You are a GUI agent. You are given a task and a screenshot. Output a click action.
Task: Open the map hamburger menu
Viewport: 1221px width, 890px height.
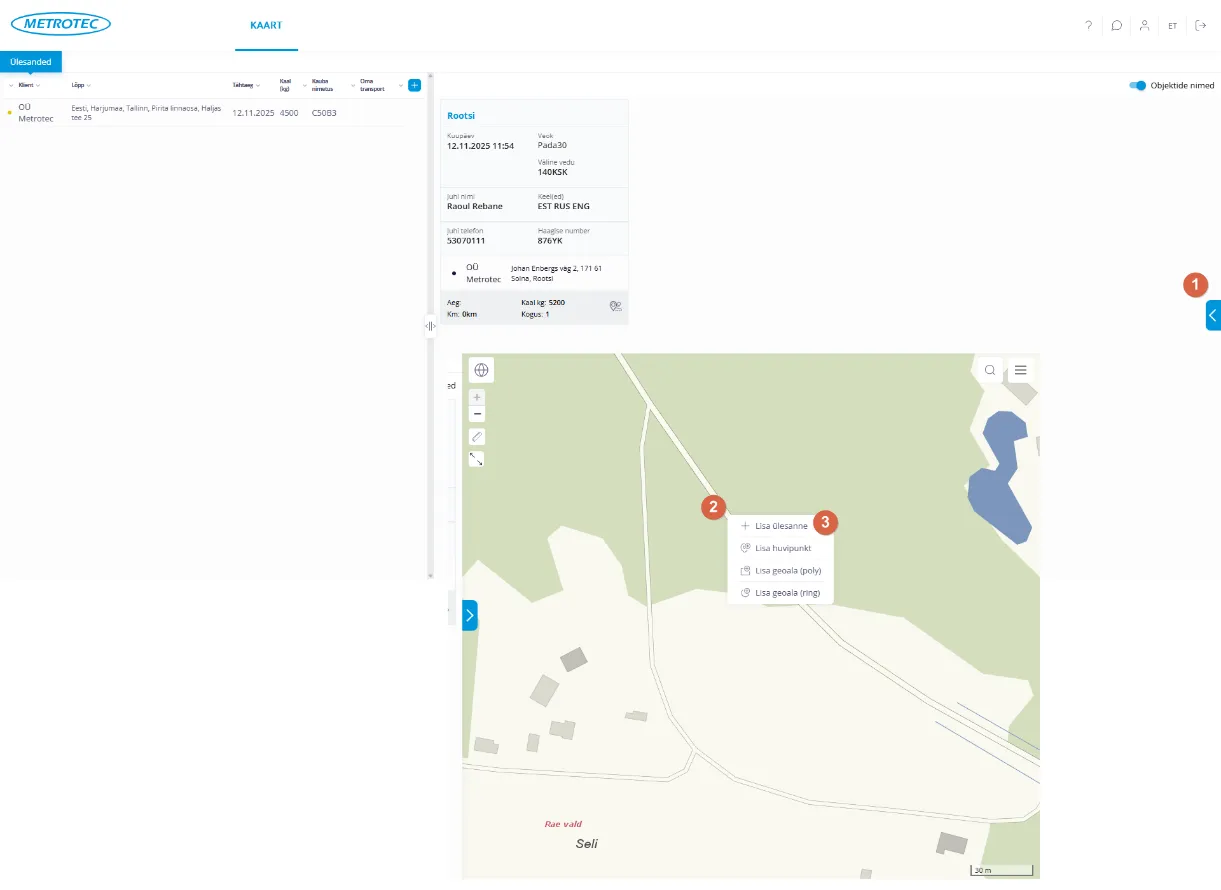pos(1021,370)
